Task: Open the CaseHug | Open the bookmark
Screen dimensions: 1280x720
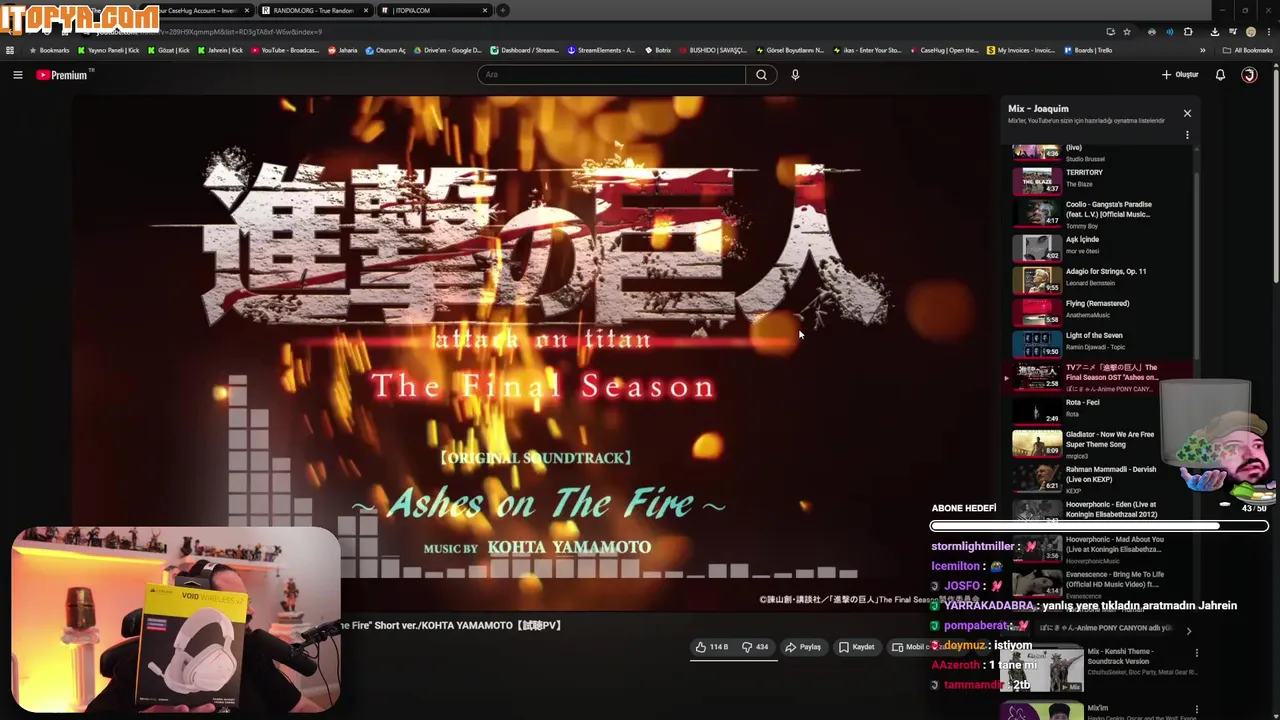Action: [944, 50]
